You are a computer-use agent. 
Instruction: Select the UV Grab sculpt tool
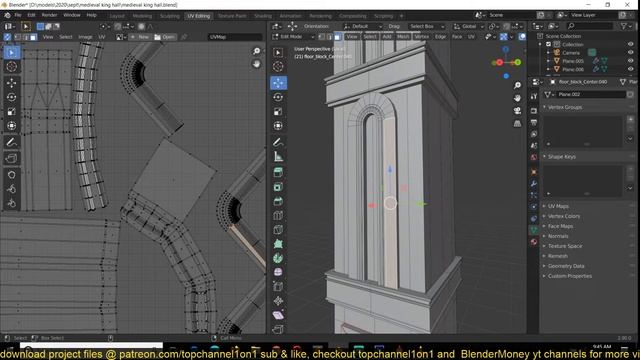(11, 175)
